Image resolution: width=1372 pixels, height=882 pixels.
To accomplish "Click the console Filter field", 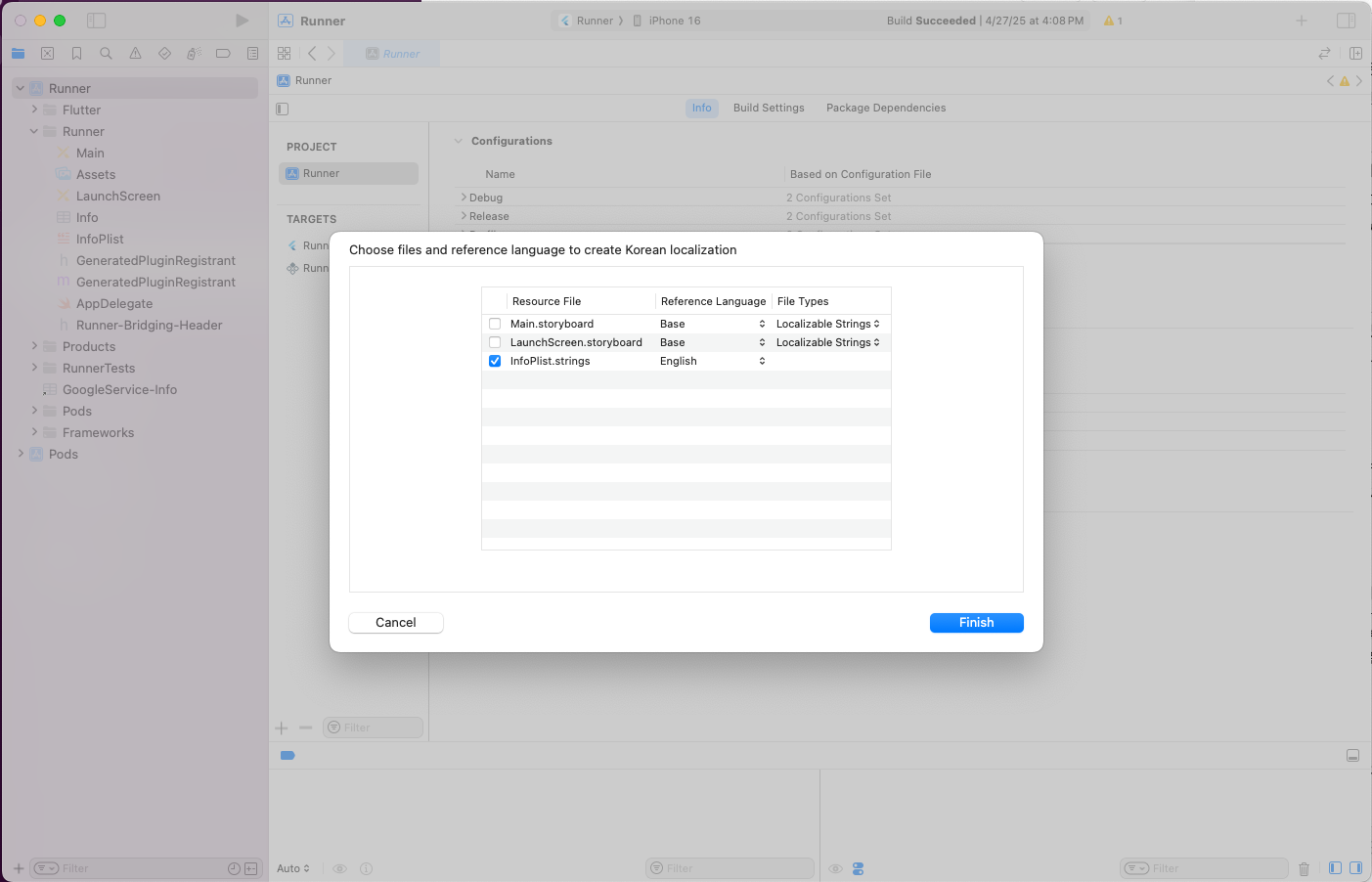I will click(1203, 868).
